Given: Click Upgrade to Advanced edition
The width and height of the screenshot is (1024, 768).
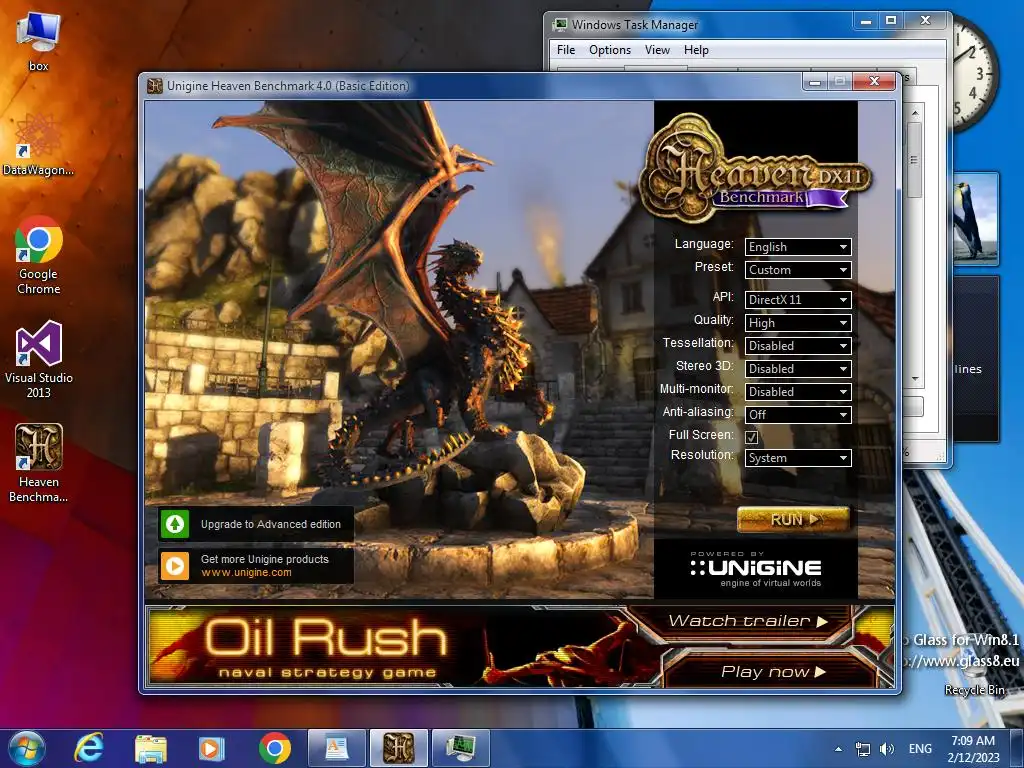Looking at the screenshot, I should pyautogui.click(x=271, y=524).
